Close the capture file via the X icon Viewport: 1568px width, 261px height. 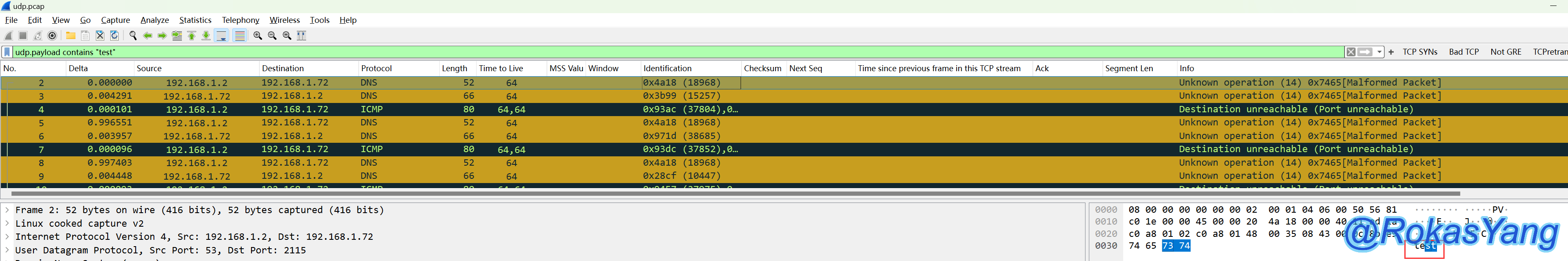point(100,36)
